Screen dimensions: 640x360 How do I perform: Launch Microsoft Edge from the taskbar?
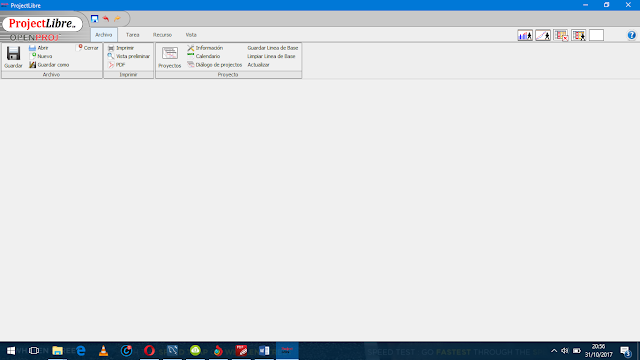[x=80, y=351]
